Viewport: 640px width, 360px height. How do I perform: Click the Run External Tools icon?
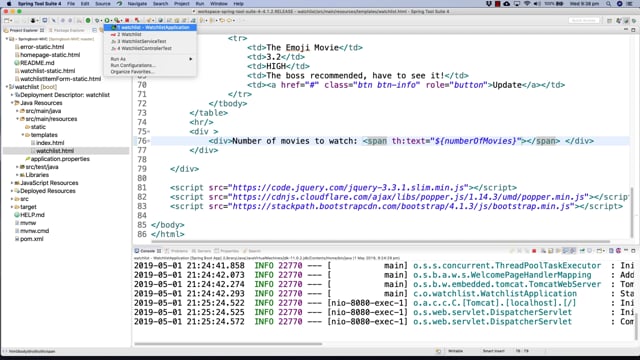point(117,20)
